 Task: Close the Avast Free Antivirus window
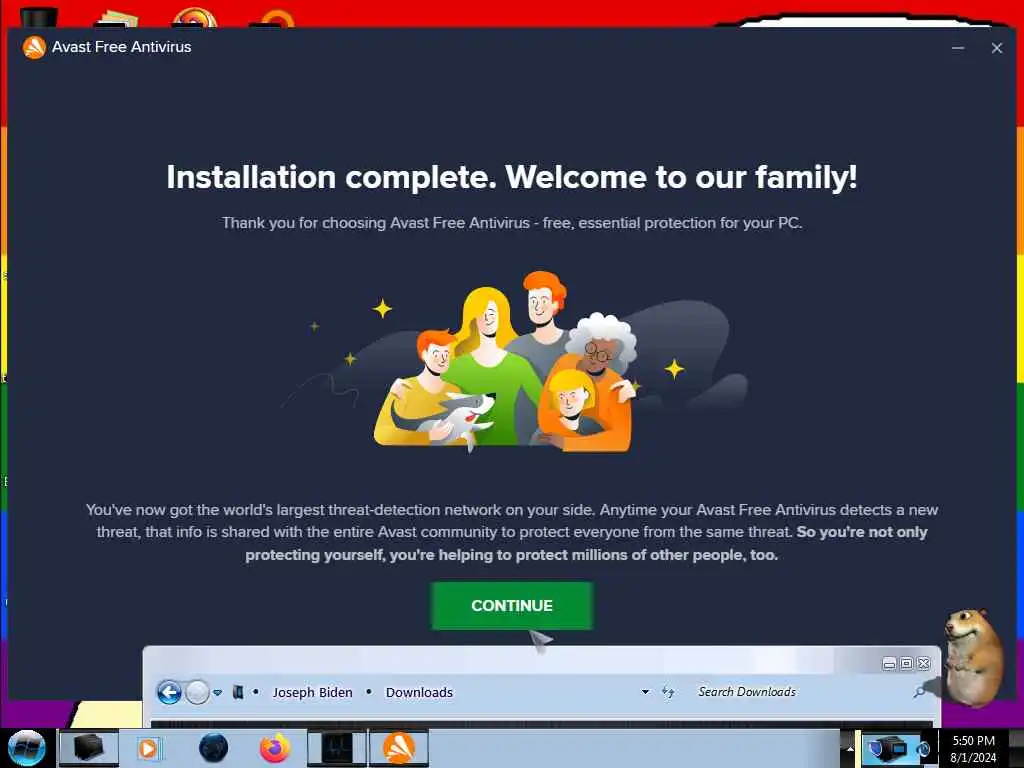997,48
